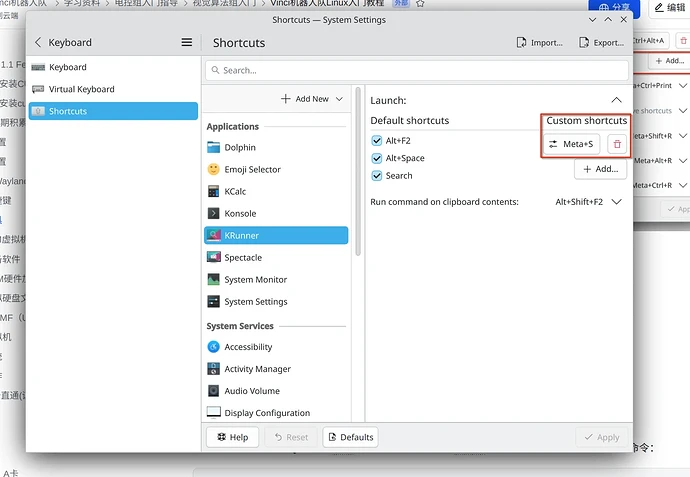Click the Defaults button
Viewport: 690px width, 477px height.
tap(349, 437)
